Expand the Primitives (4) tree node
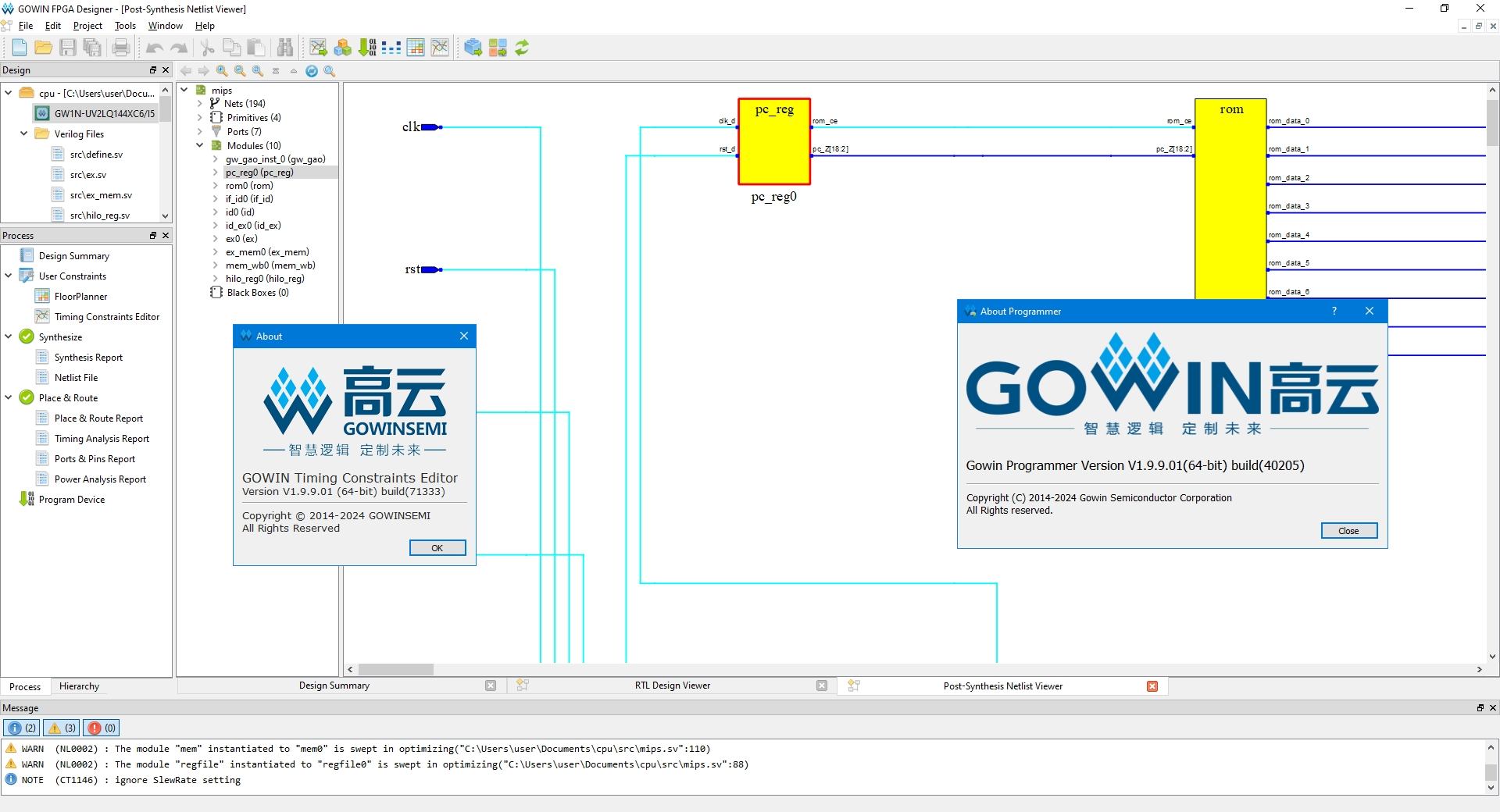 tap(200, 117)
